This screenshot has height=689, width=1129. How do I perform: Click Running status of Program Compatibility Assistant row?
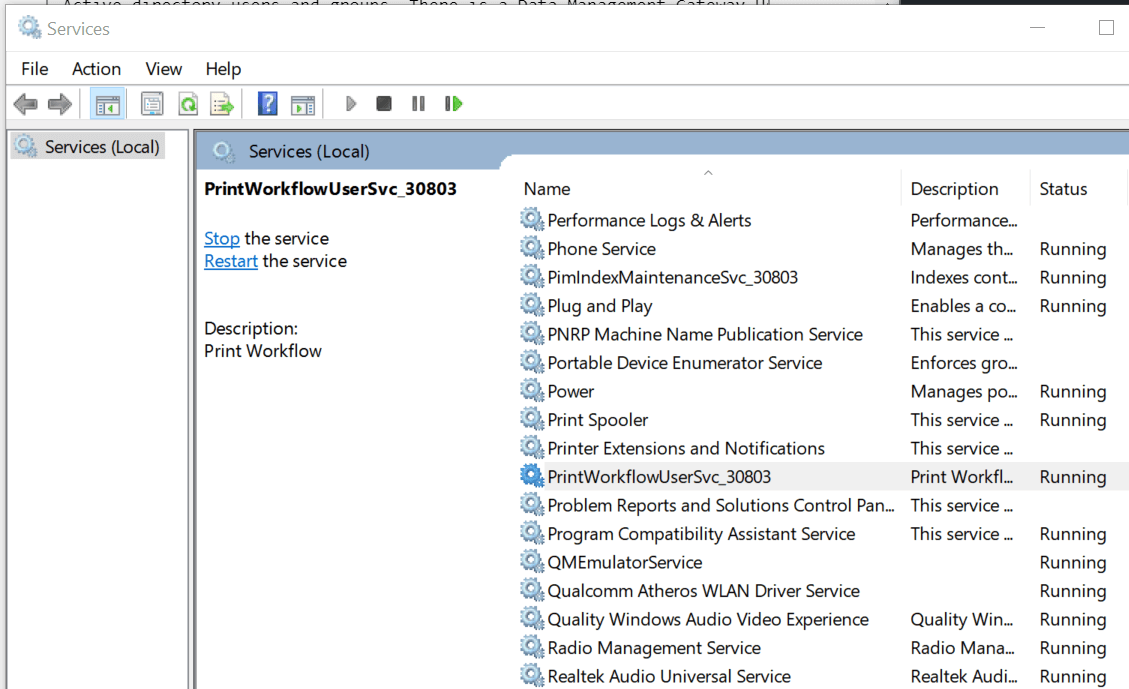click(1072, 534)
